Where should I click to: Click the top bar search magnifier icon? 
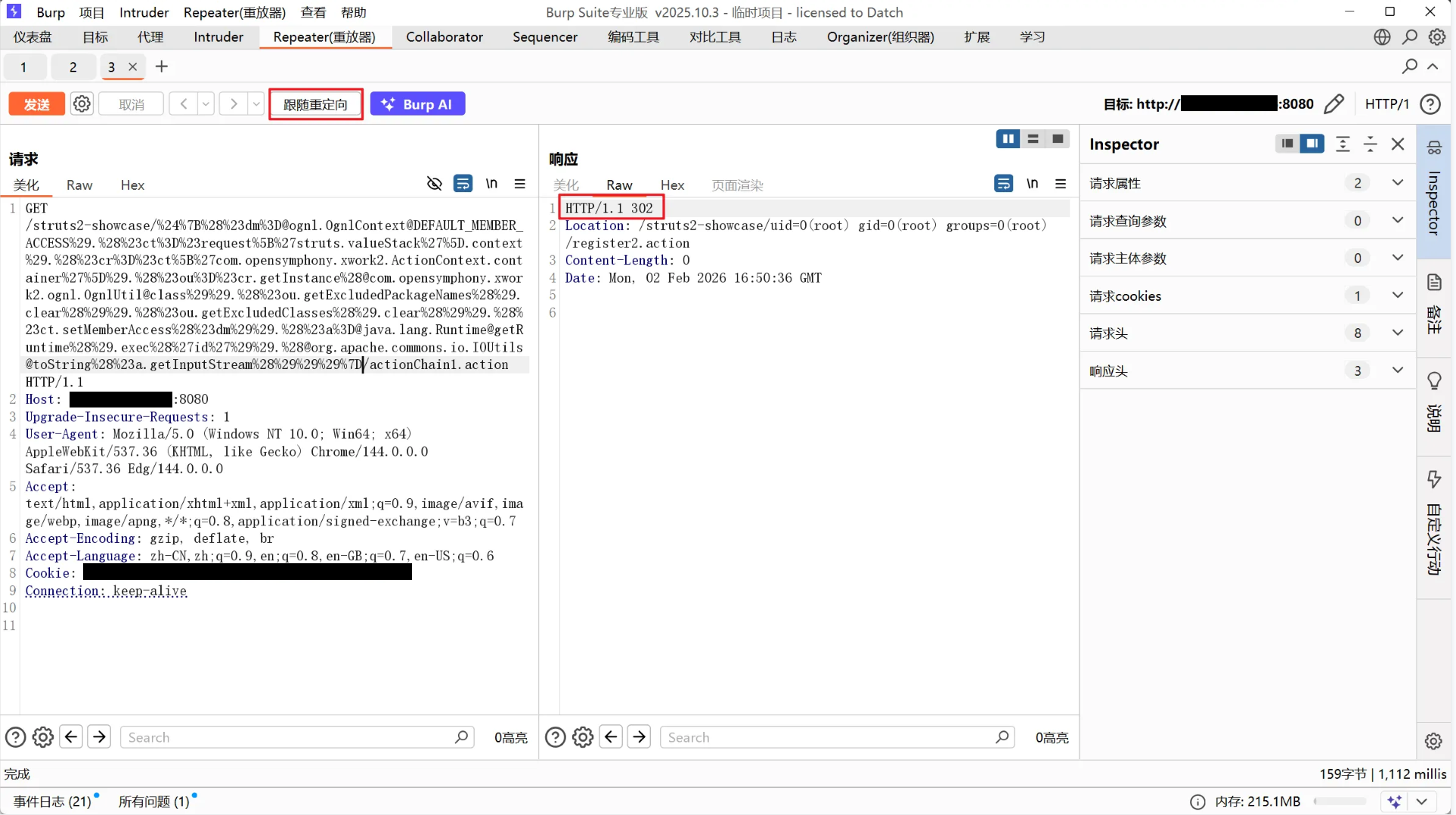tap(1410, 37)
